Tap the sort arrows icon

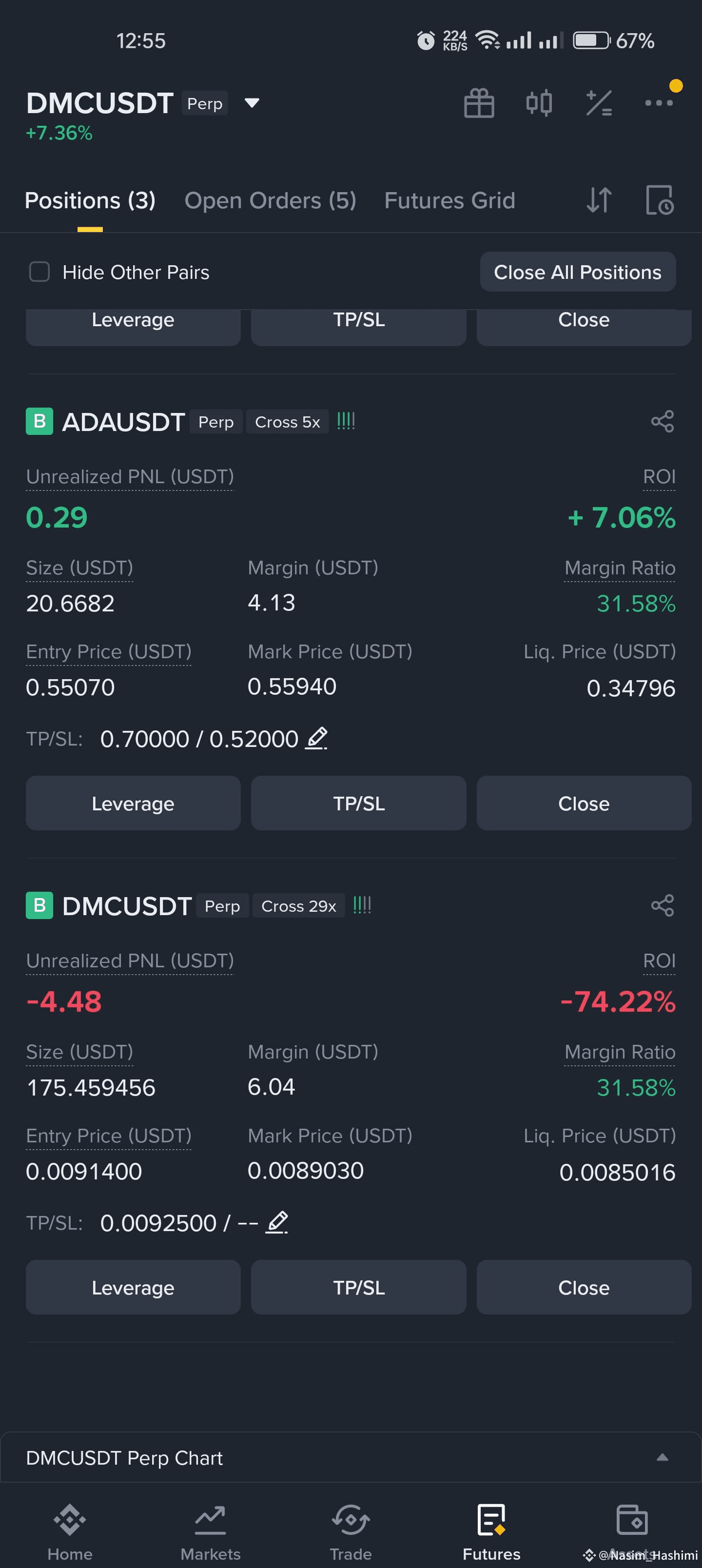[599, 200]
